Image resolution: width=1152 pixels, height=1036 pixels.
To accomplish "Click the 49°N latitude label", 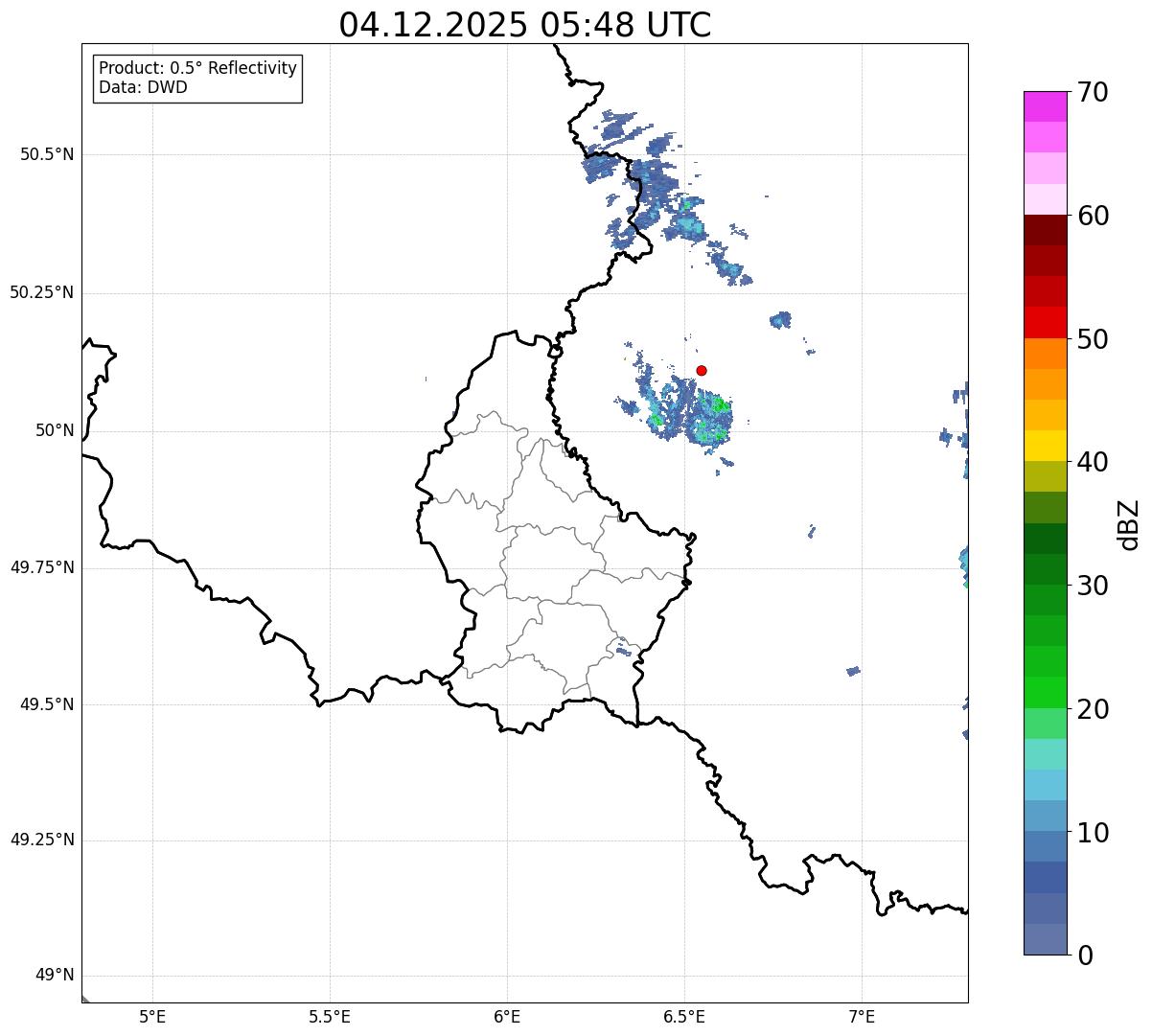I will coord(55,976).
